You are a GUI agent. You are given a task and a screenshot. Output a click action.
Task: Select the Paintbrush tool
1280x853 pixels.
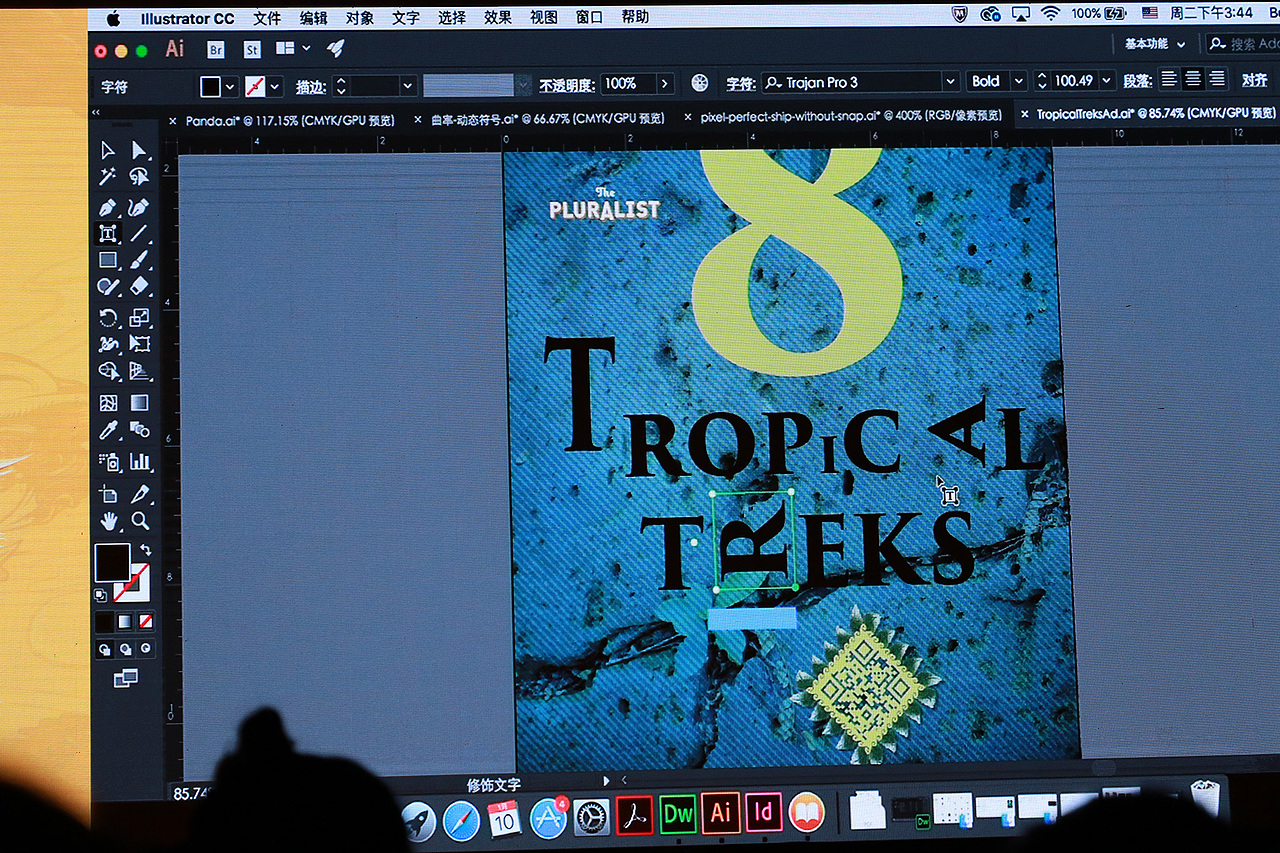tap(139, 260)
